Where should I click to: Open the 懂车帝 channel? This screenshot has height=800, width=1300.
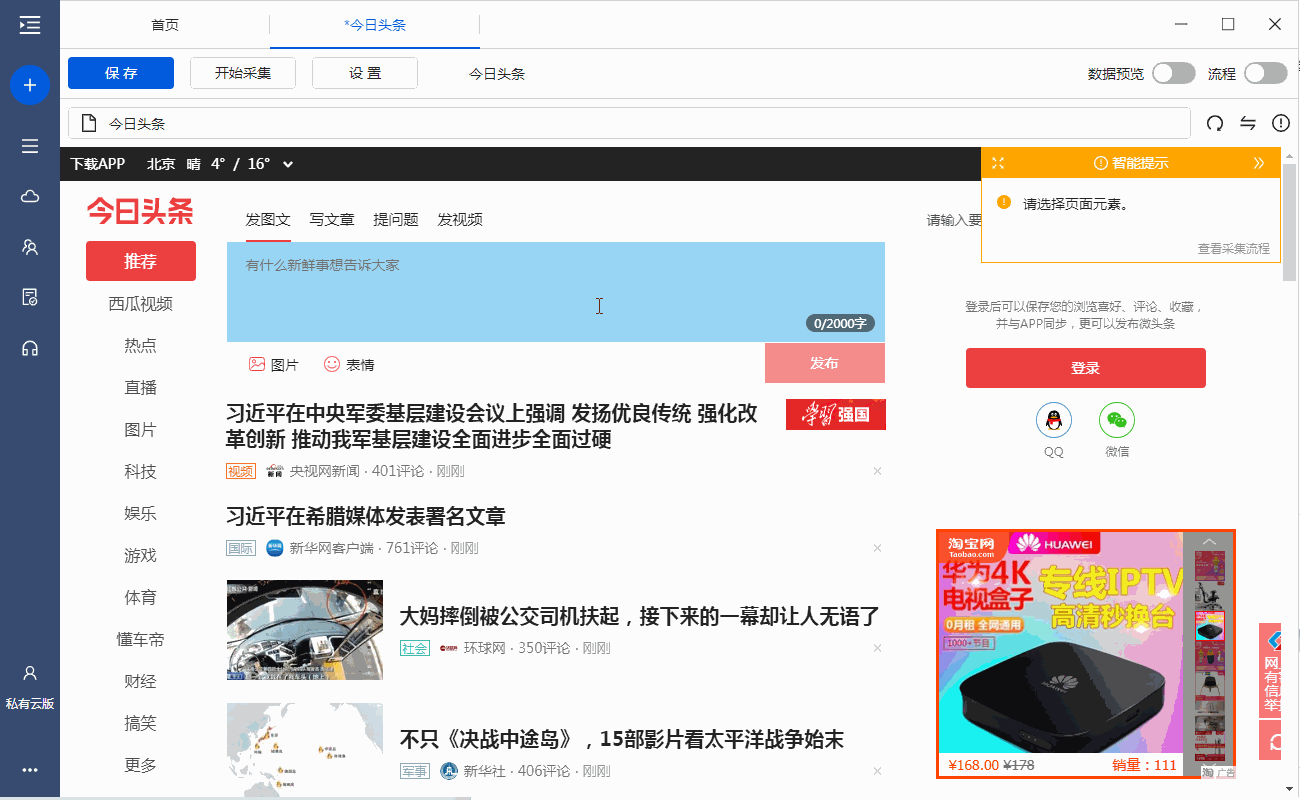tap(141, 640)
